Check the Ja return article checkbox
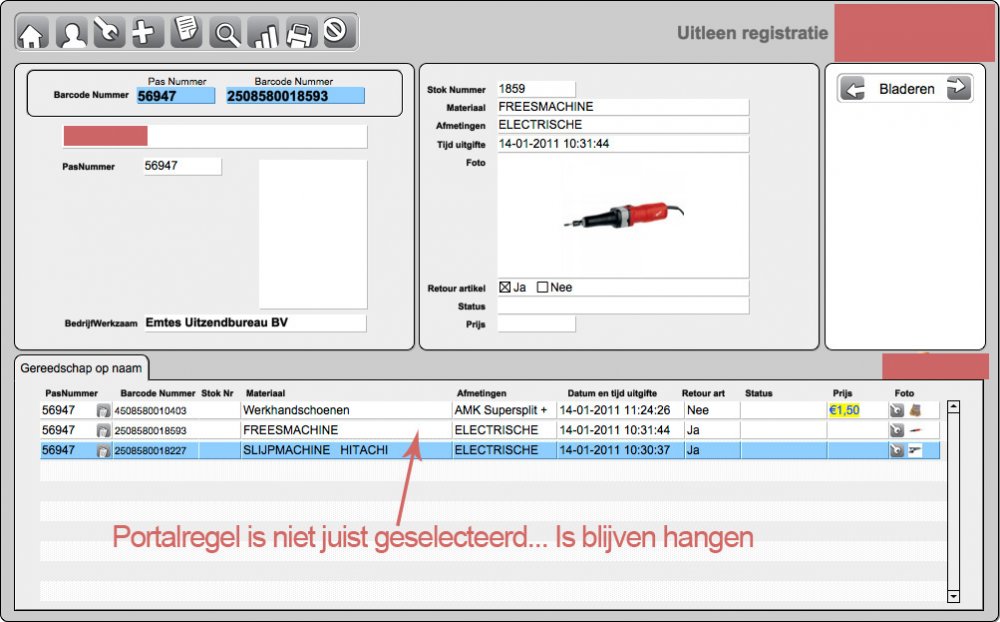The image size is (1000, 622). click(x=505, y=287)
